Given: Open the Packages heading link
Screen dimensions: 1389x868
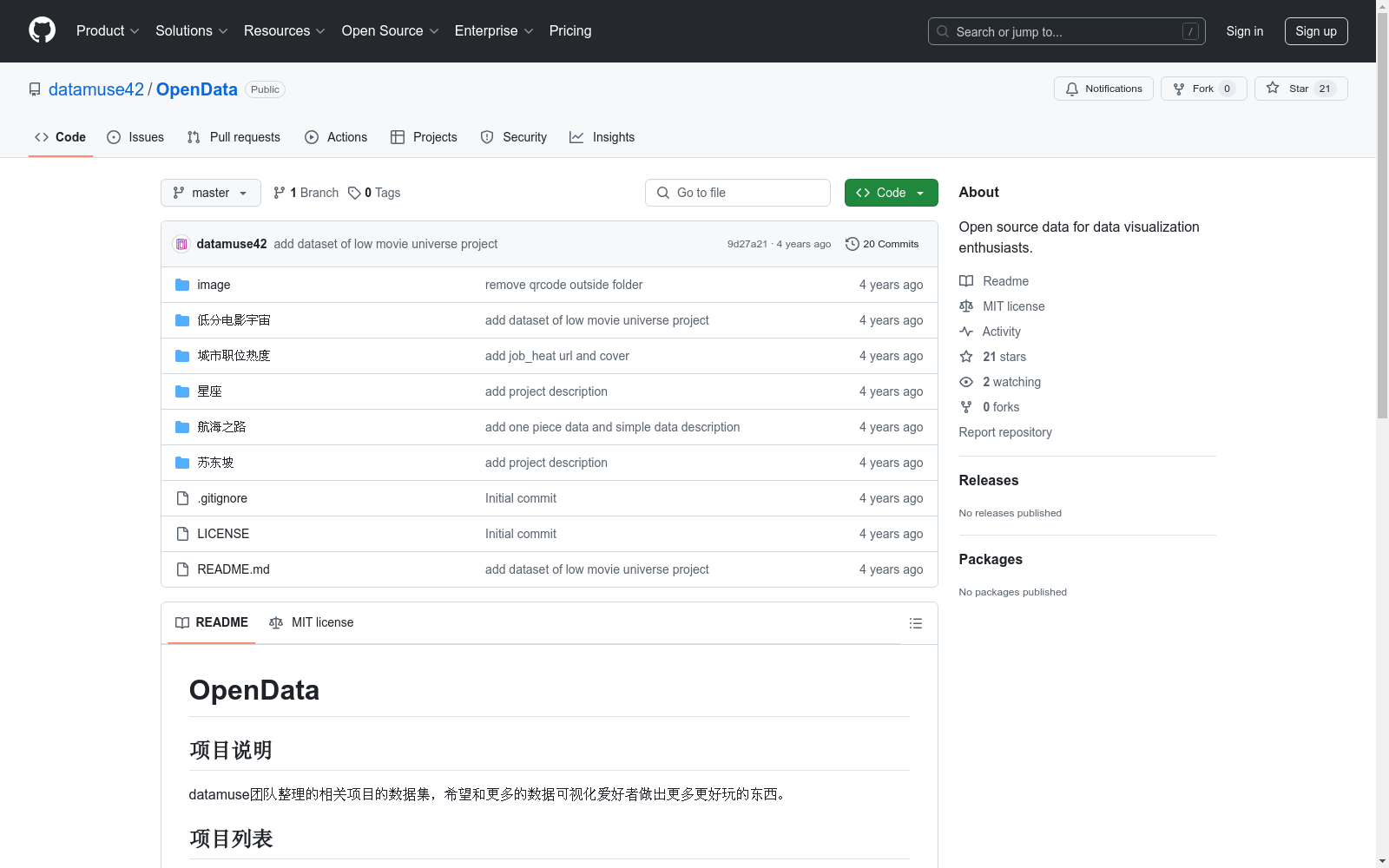Looking at the screenshot, I should pyautogui.click(x=991, y=560).
